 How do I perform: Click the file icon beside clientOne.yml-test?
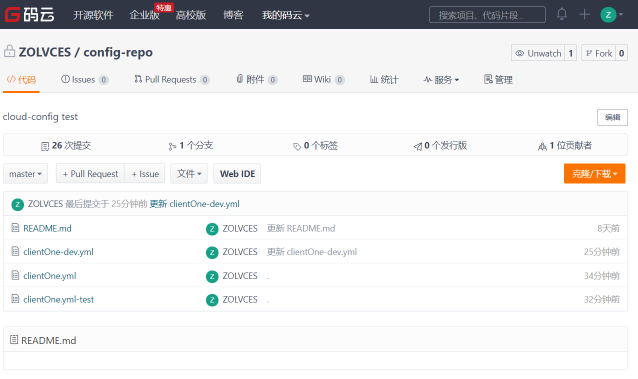tap(15, 299)
